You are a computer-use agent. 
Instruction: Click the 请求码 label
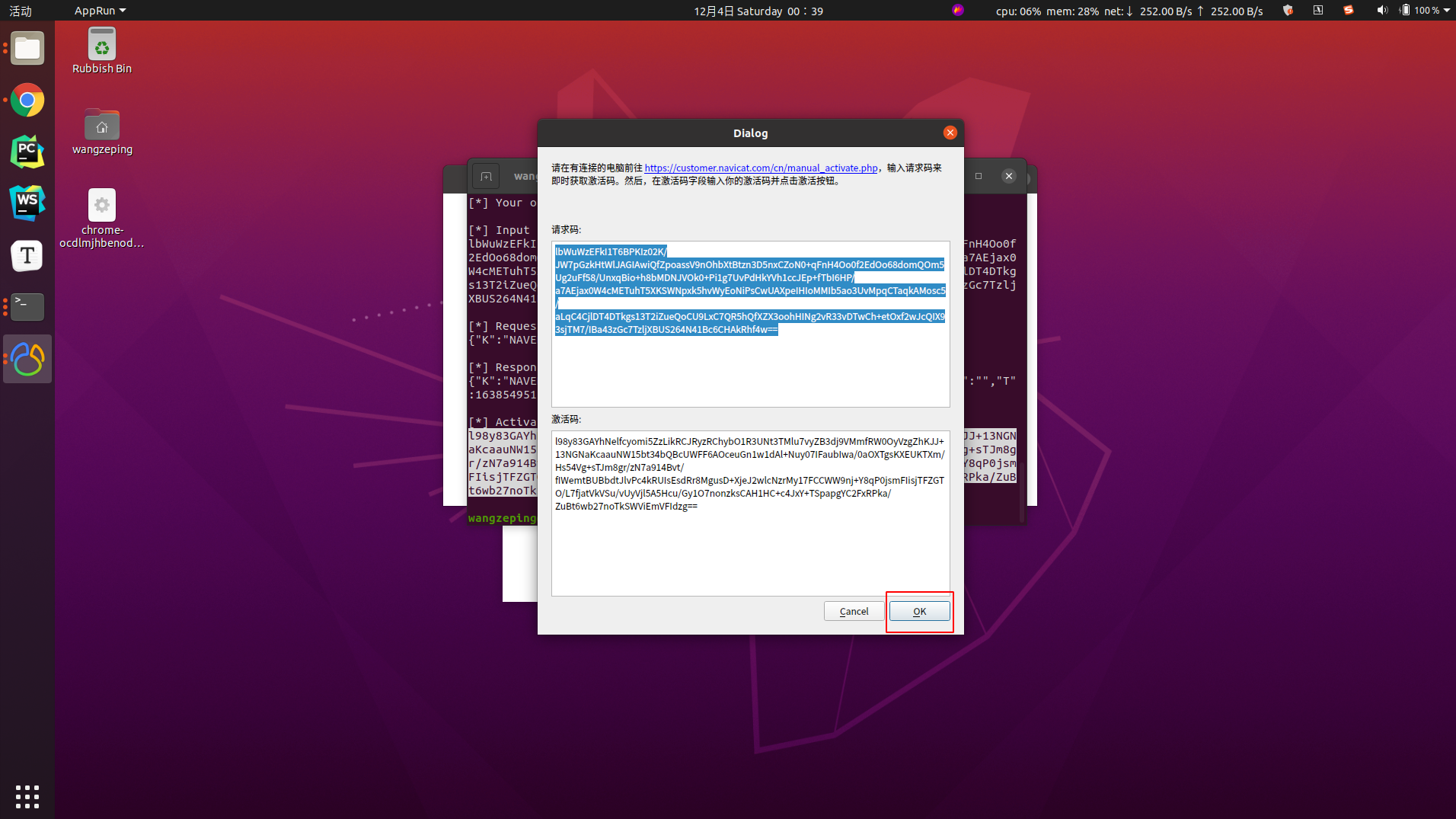click(x=566, y=229)
